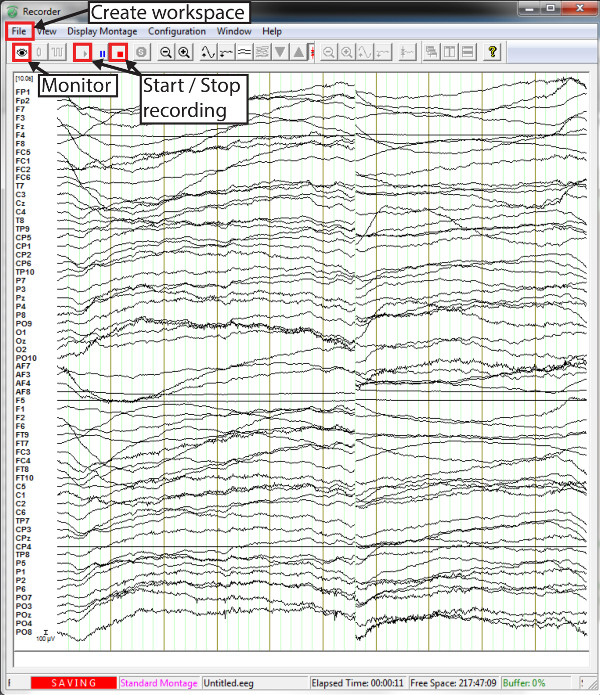Click the greyed-out minus magnifier icon
Image resolution: width=600 pixels, height=695 pixels.
328,52
